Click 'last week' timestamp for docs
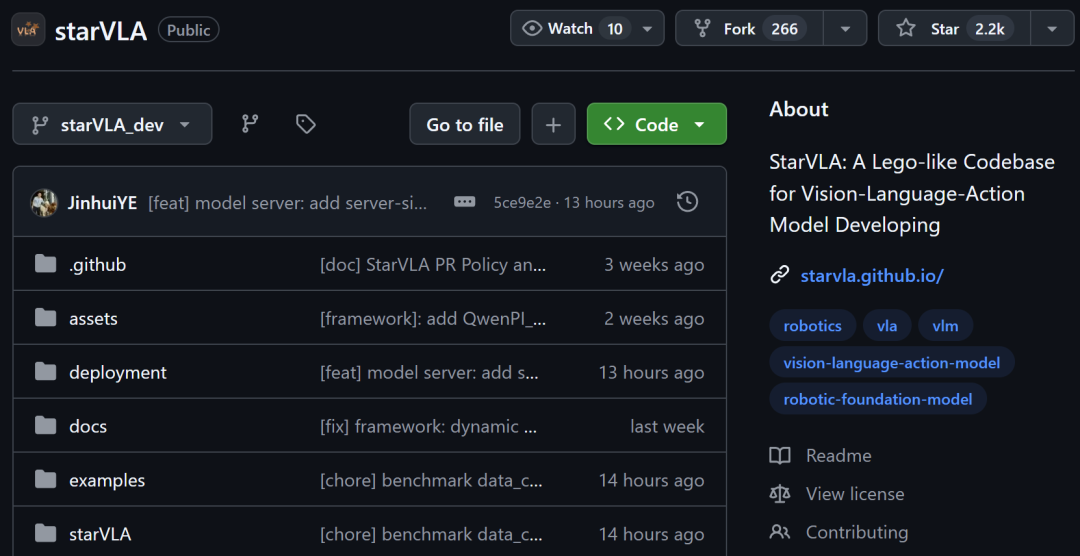This screenshot has width=1080, height=556. pos(667,426)
